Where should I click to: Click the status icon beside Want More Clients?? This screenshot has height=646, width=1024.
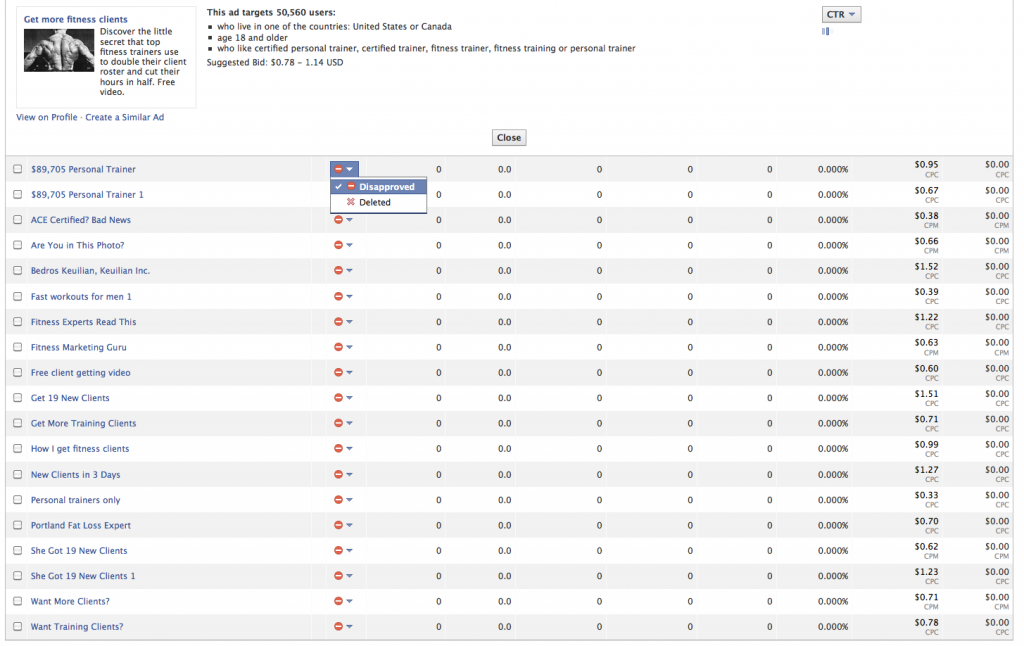[x=338, y=601]
